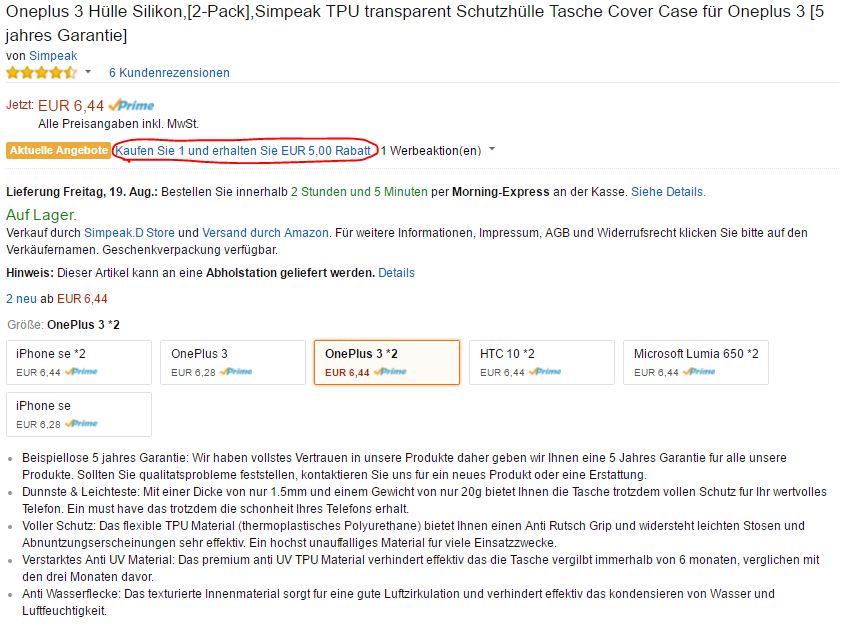Click the star rating icons

pos(41,72)
